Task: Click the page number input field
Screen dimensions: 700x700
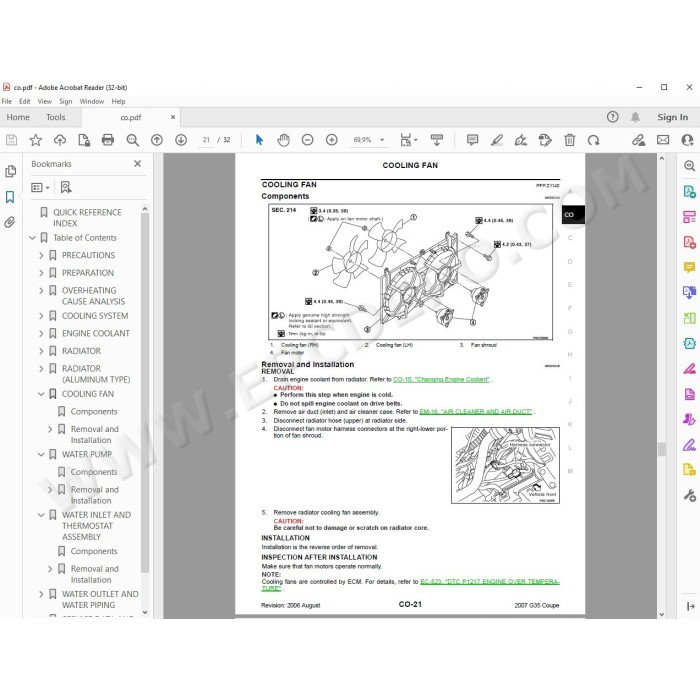Action: coord(206,140)
